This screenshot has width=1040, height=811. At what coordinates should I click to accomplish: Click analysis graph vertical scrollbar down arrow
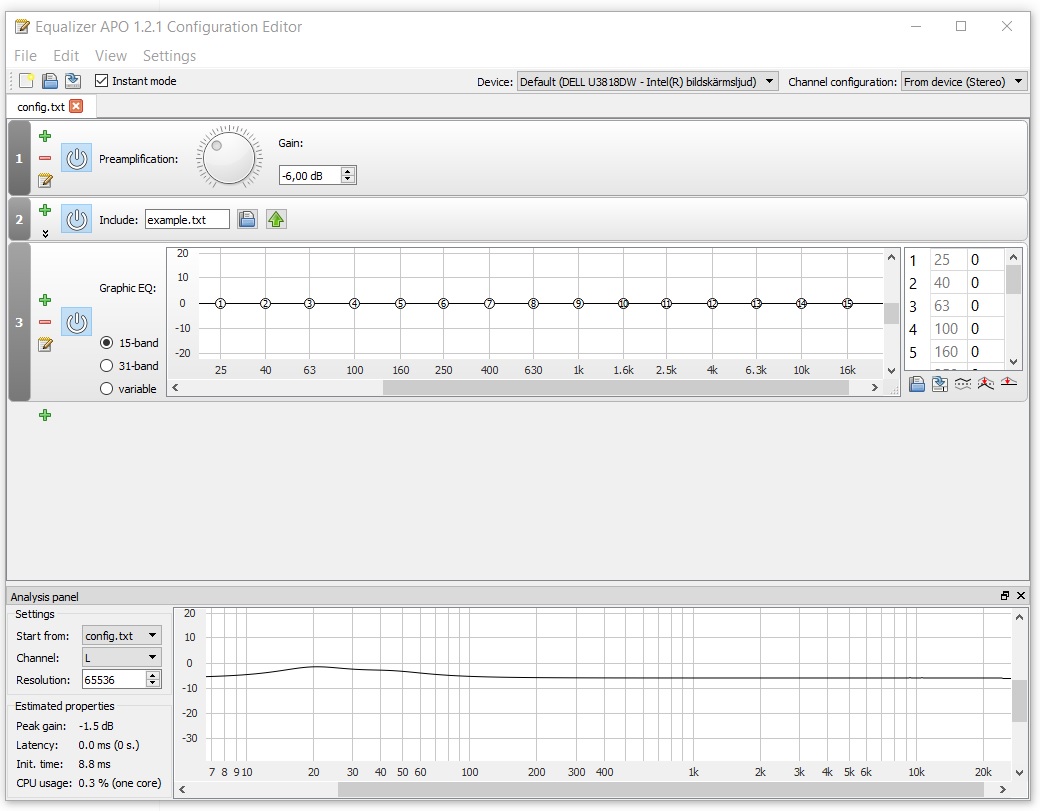coord(1019,772)
